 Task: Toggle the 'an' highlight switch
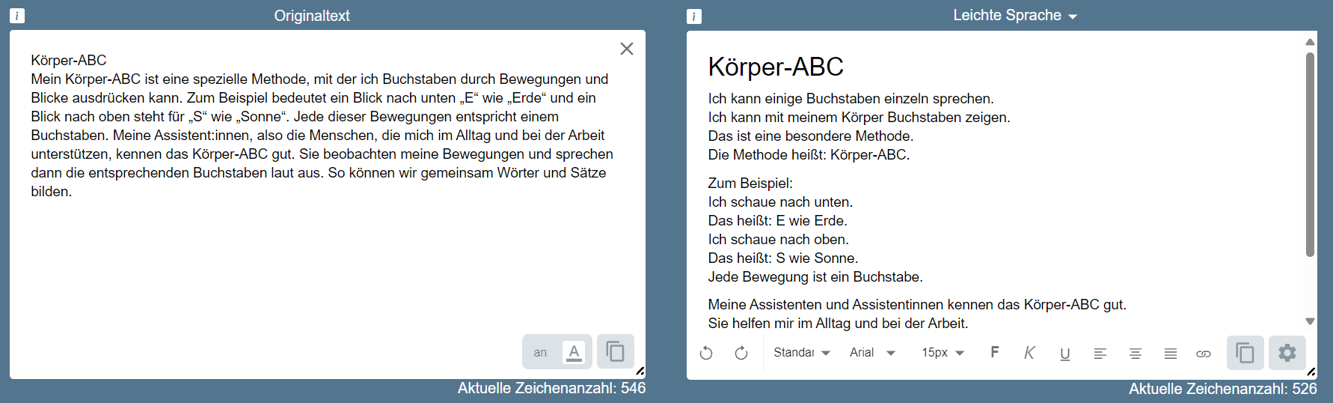tap(541, 352)
